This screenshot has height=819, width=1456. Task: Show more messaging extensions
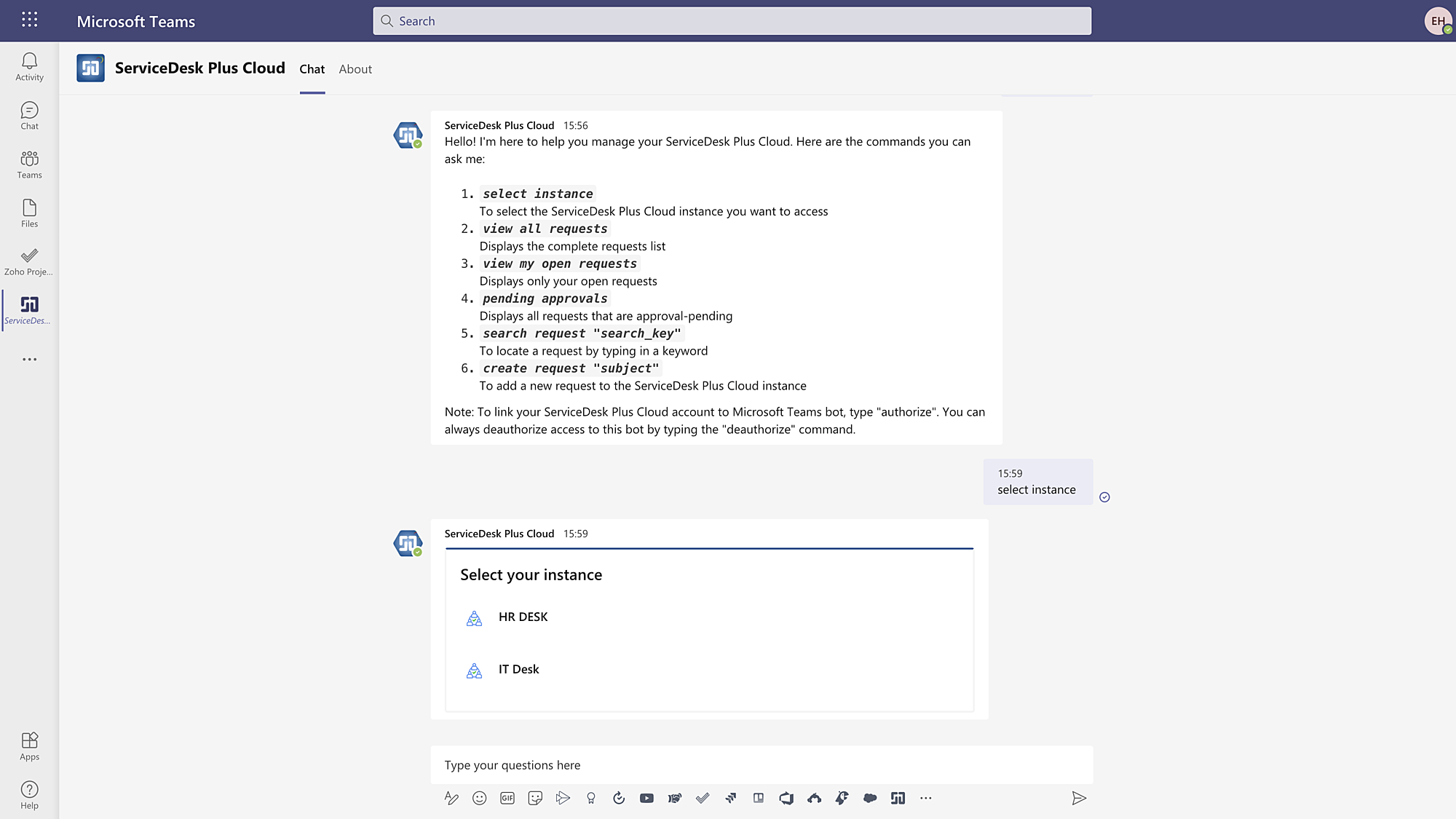925,798
